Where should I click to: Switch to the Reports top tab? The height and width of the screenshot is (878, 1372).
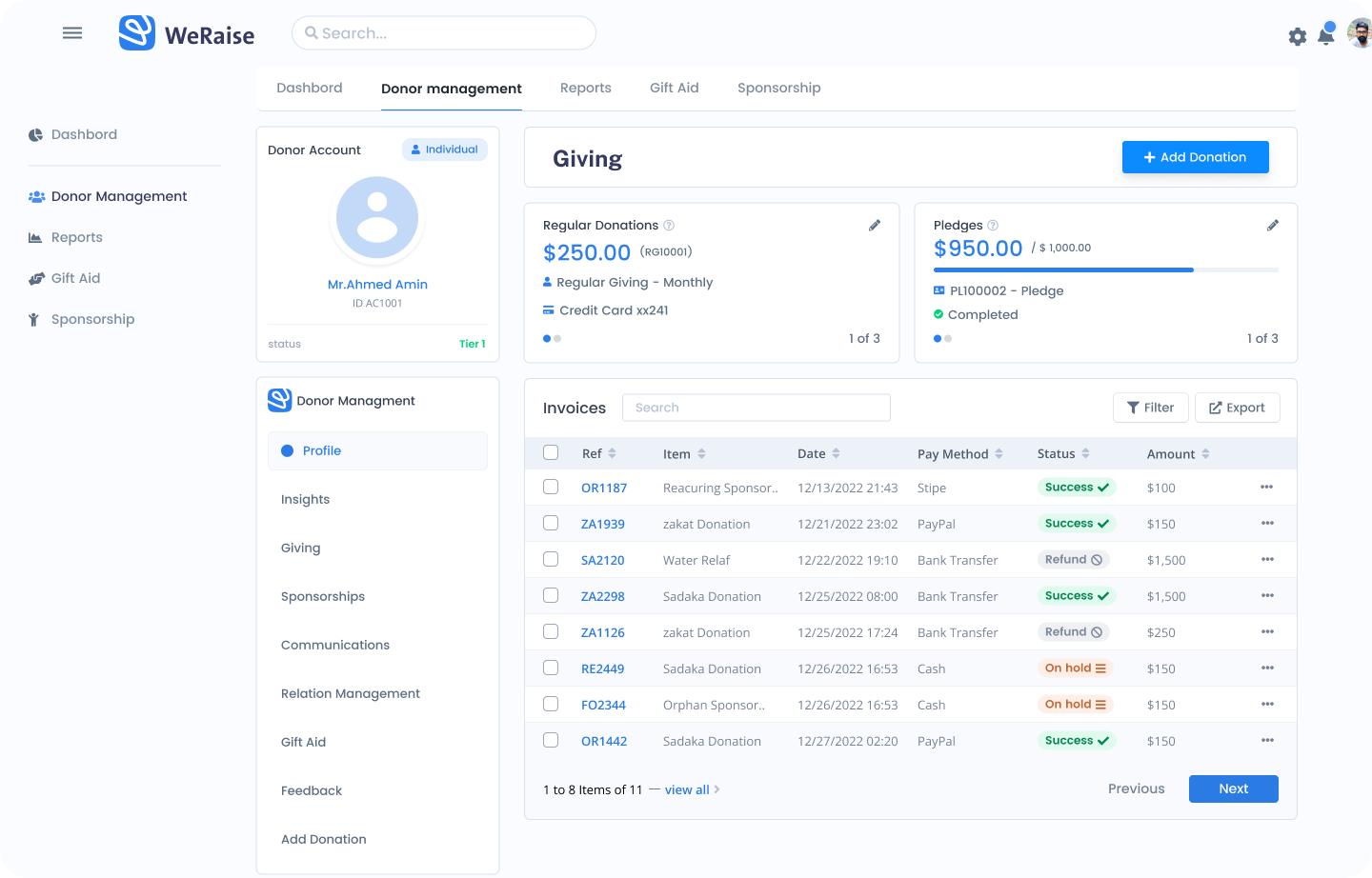tap(586, 89)
